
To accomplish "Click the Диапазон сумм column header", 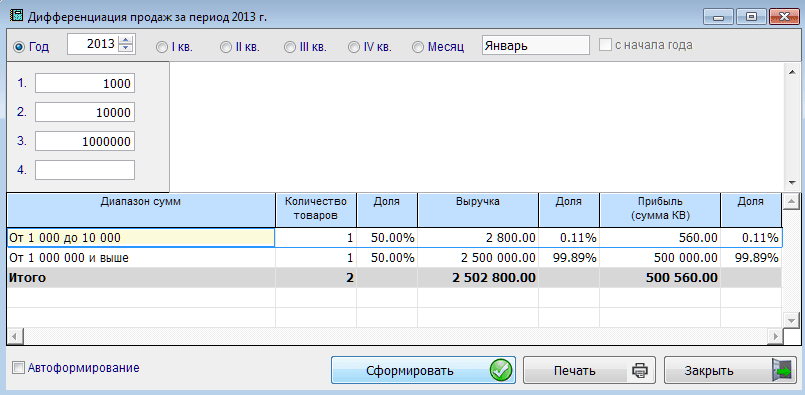I will click(x=141, y=210).
